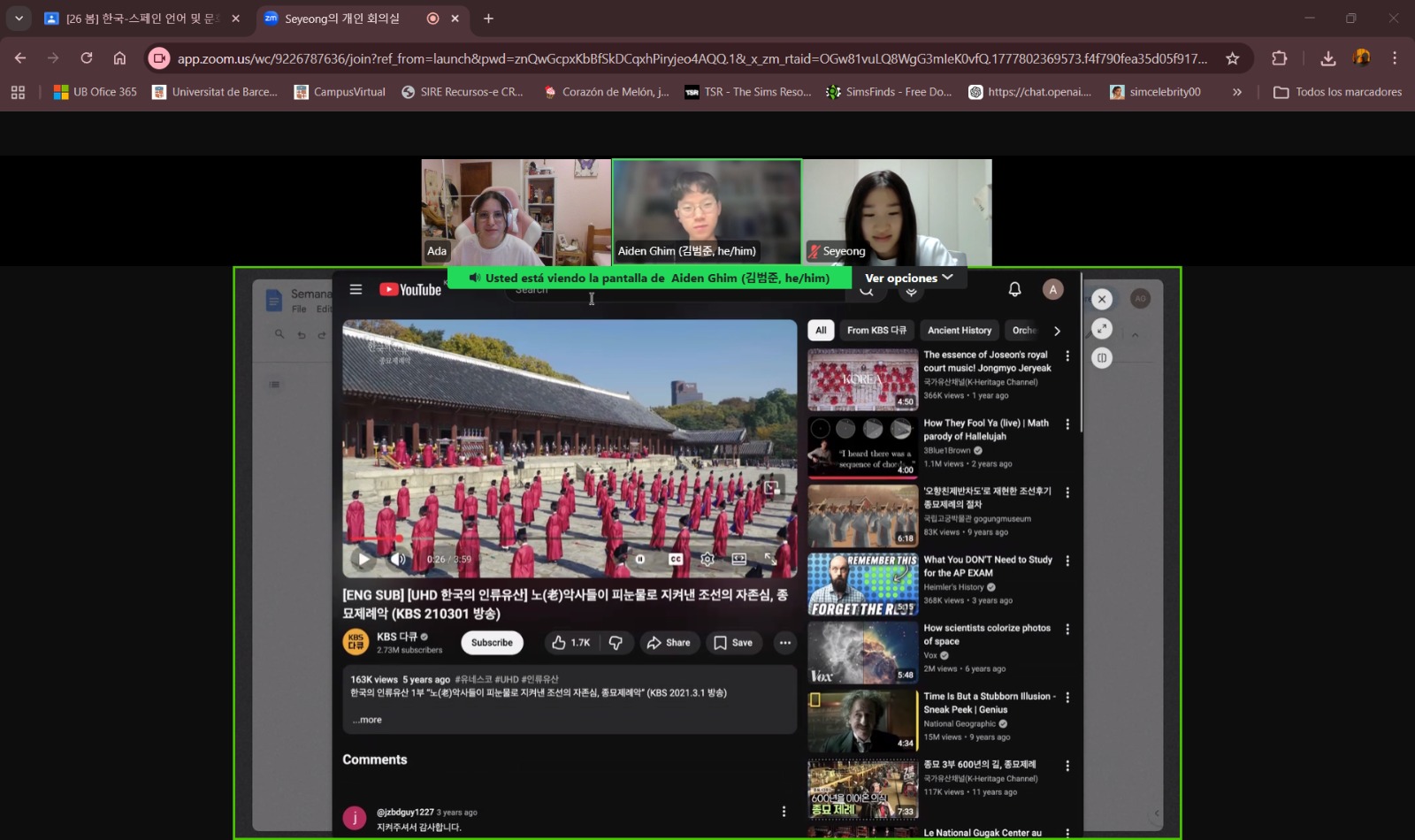Select Seyeong's participant video tile
The width and height of the screenshot is (1415, 840).
pos(897,212)
